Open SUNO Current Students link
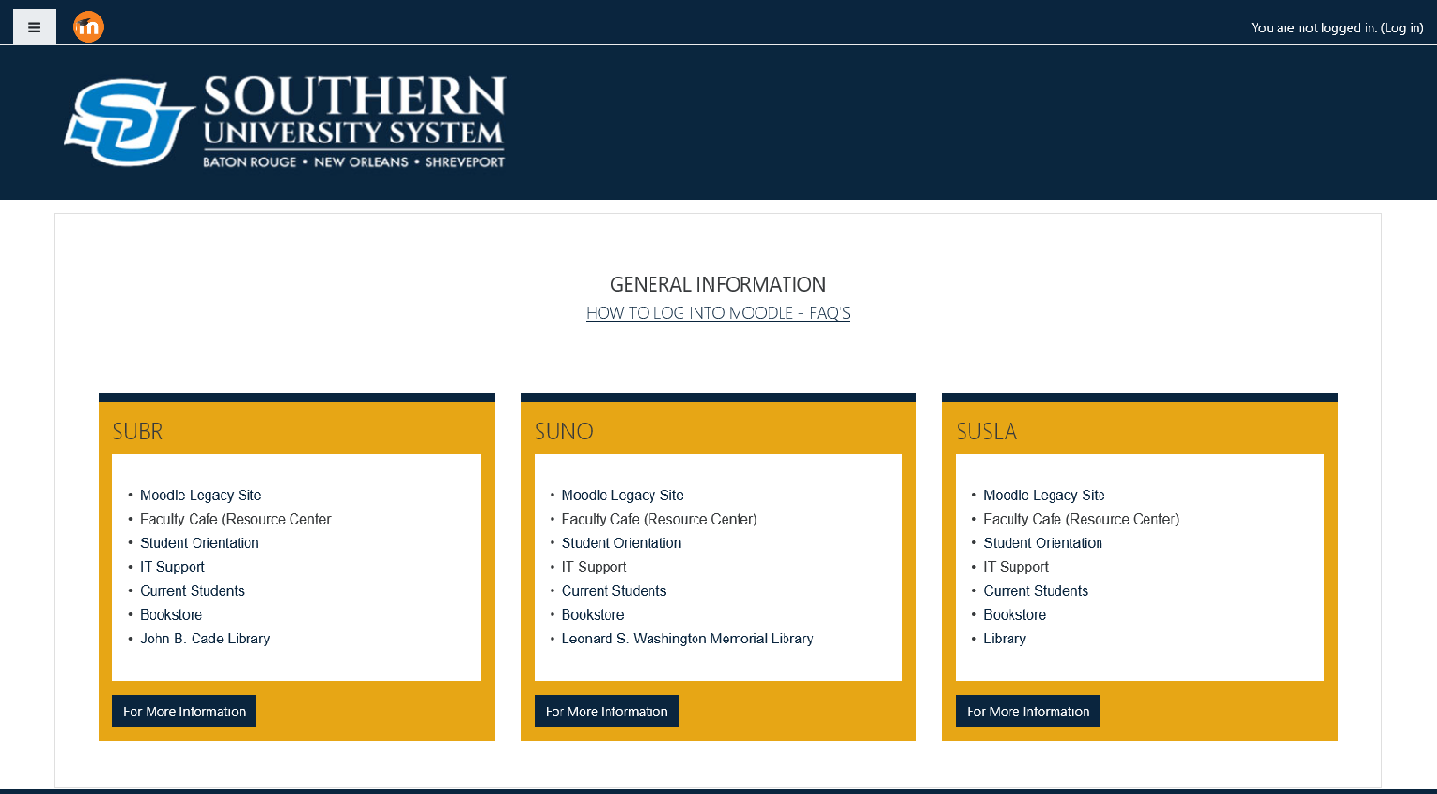Image resolution: width=1437 pixels, height=794 pixels. tap(614, 591)
